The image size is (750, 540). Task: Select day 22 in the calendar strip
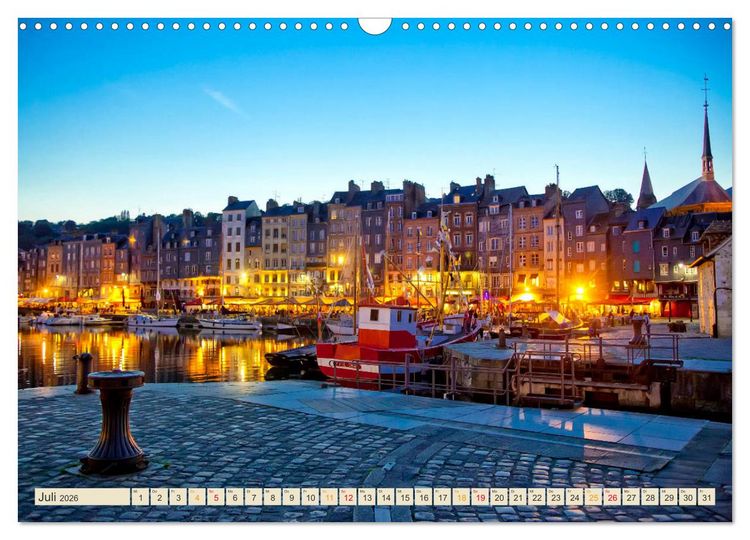coord(537,496)
